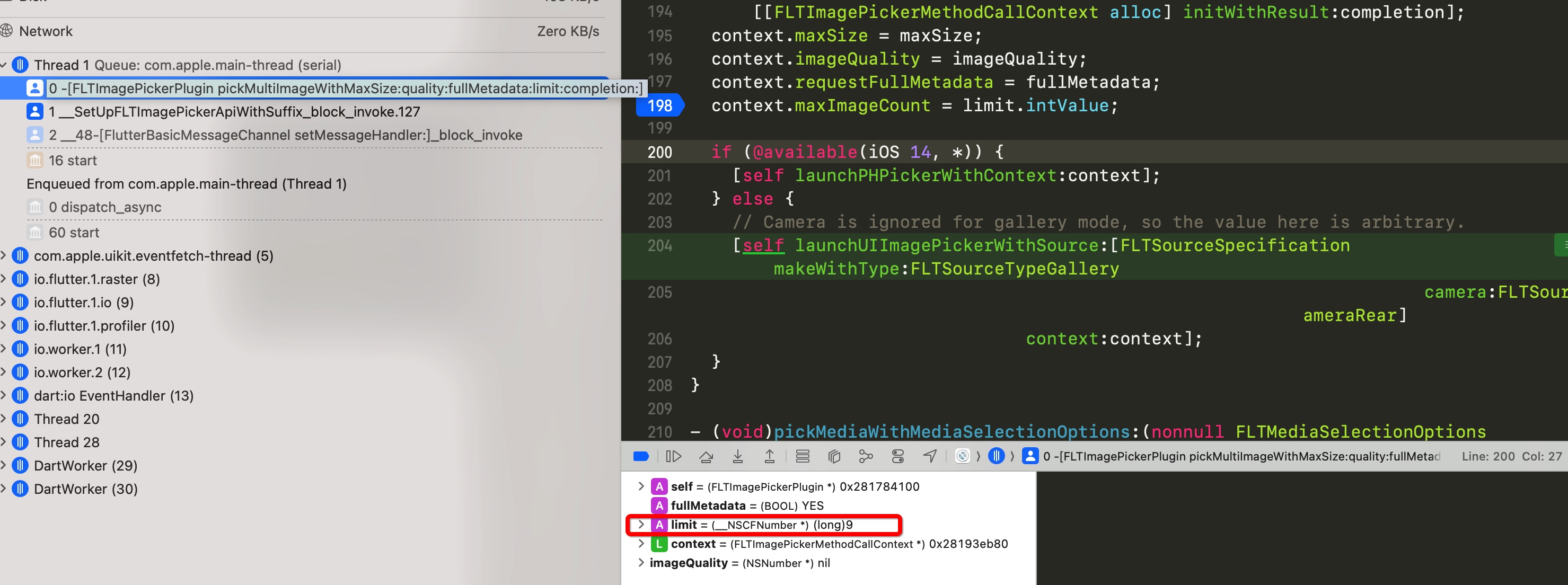Expand dart:io EventHandler (13) thread
Image resolution: width=1568 pixels, height=585 pixels.
point(4,396)
